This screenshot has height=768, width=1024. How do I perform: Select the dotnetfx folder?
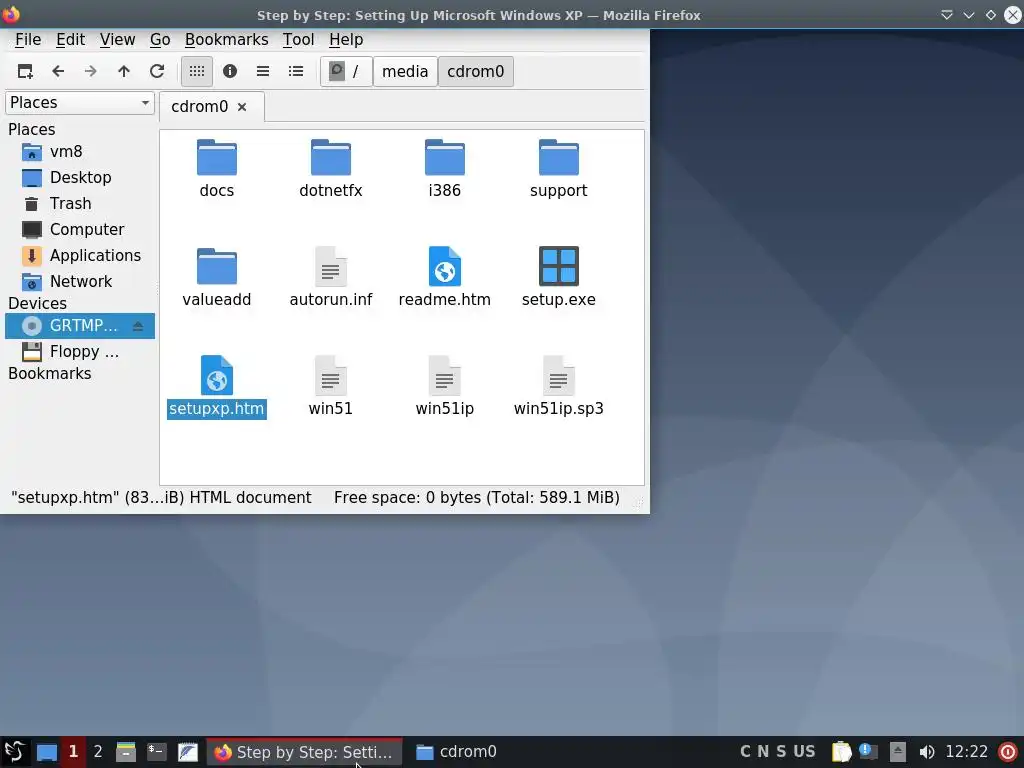click(x=330, y=168)
